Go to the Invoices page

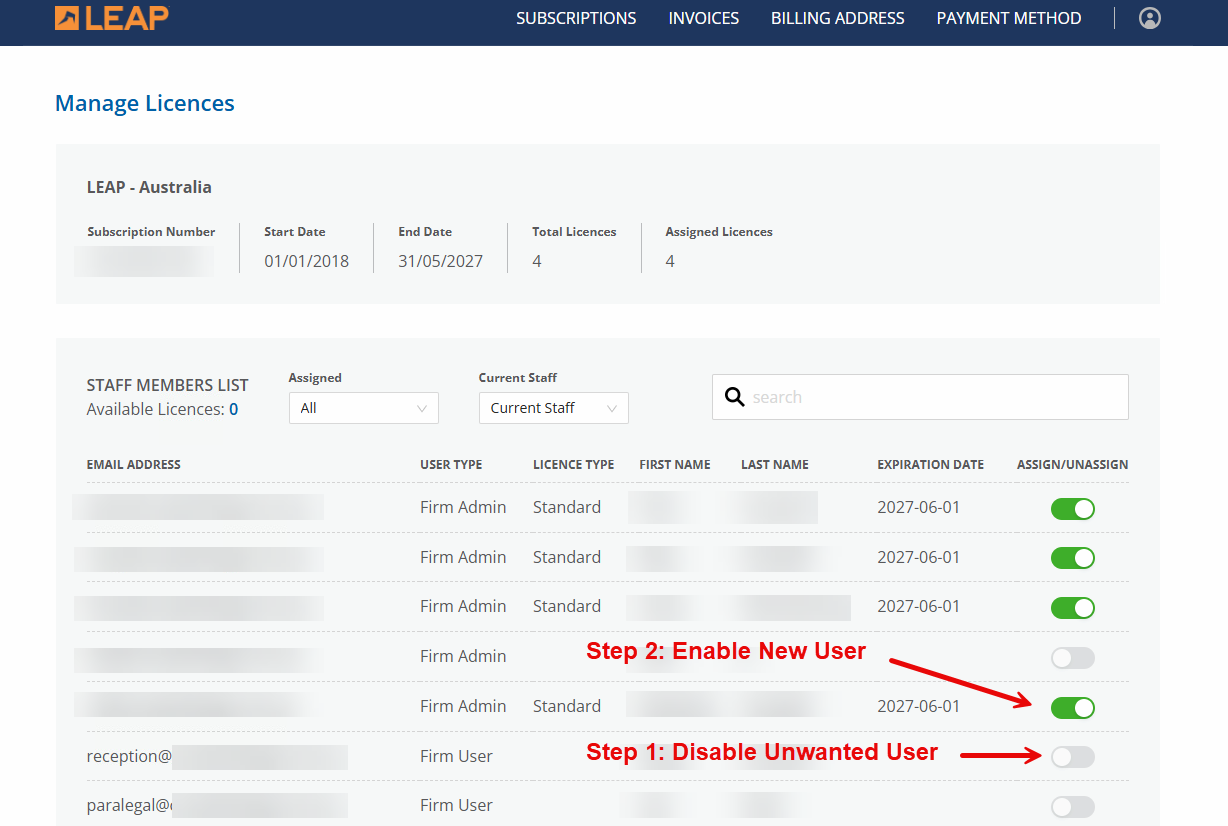point(704,18)
